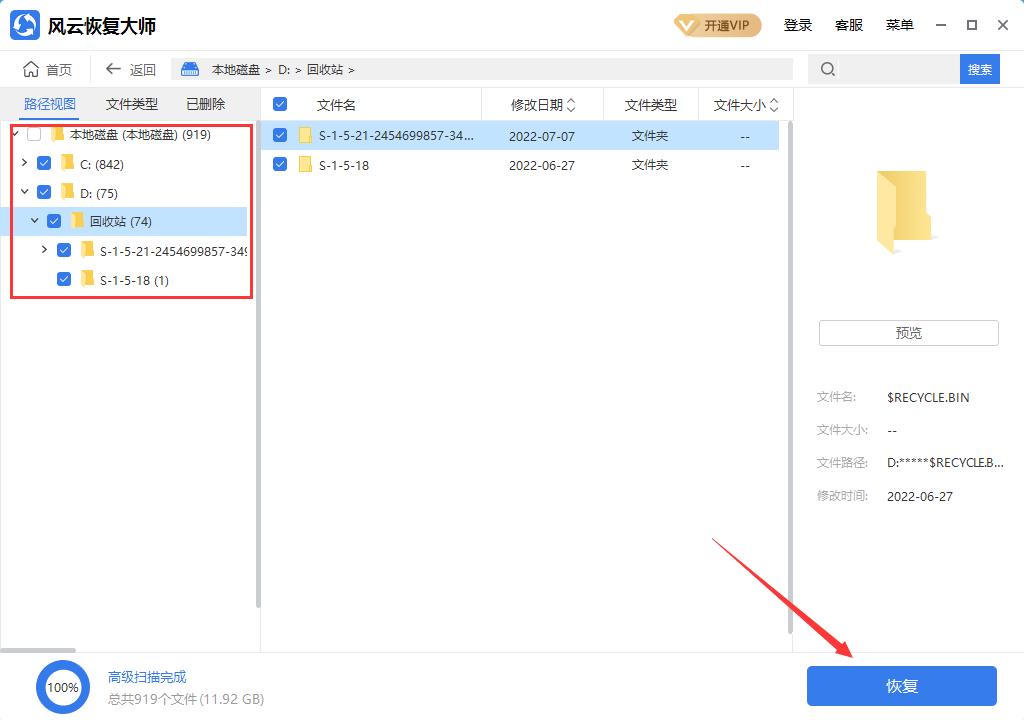Click the 客服 customer service option
Screen dimensions: 1024x720
pos(849,25)
